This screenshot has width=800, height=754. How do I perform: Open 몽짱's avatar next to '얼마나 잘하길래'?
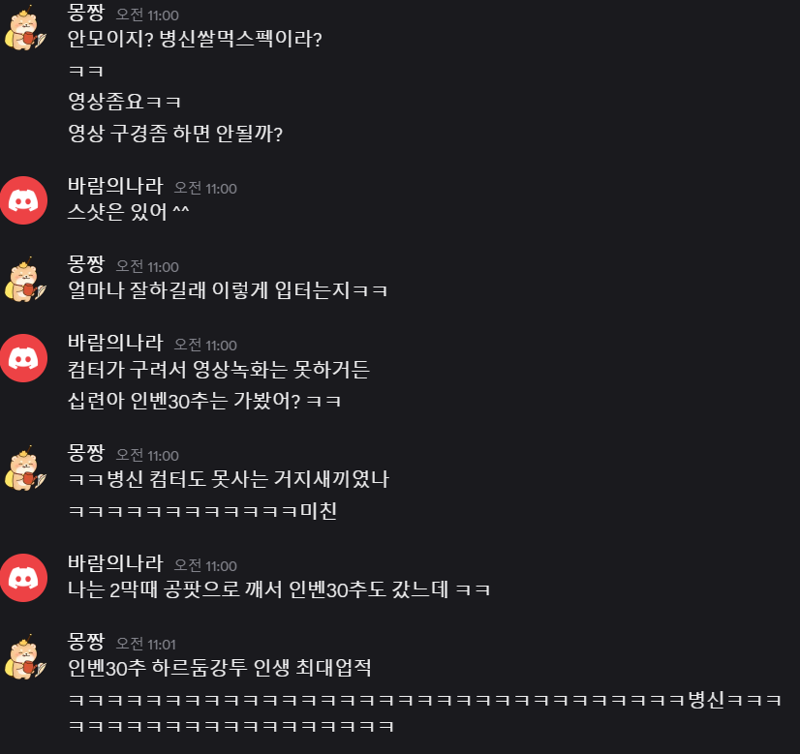click(24, 280)
